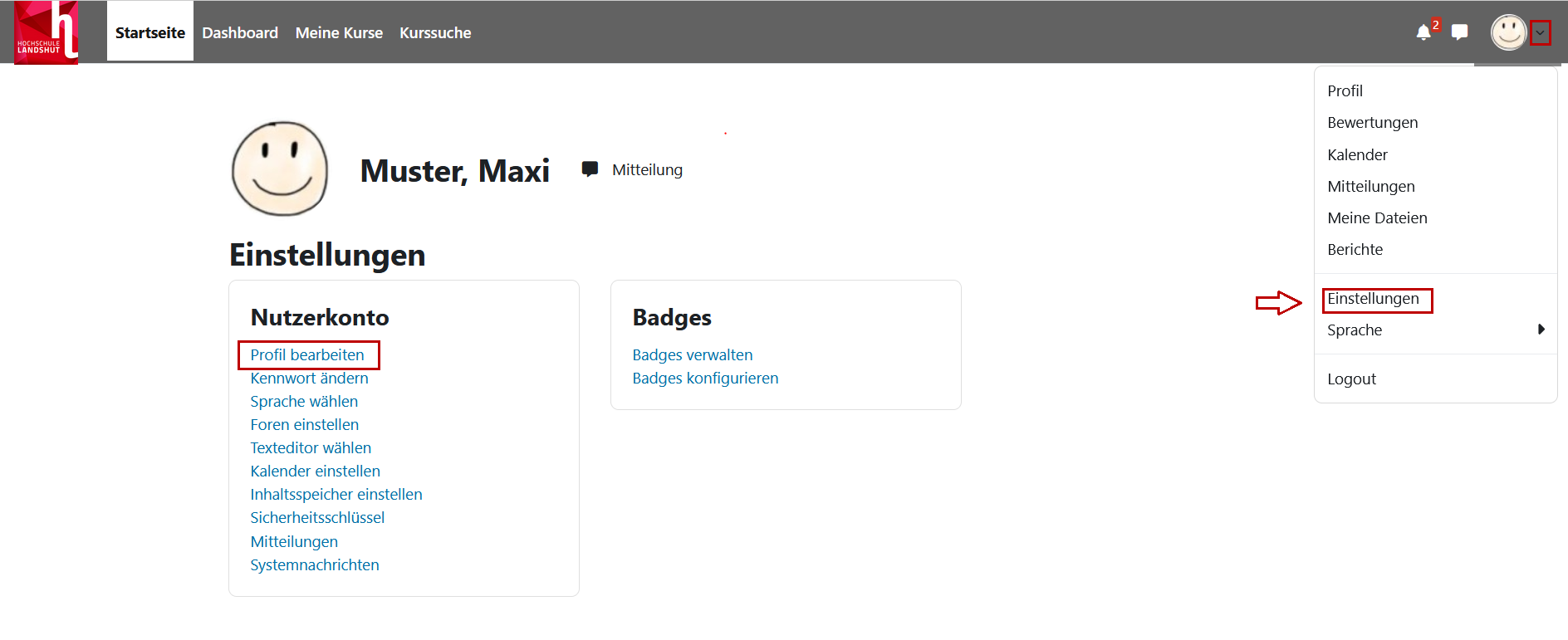Select Bewertungen in the user menu

1372,123
